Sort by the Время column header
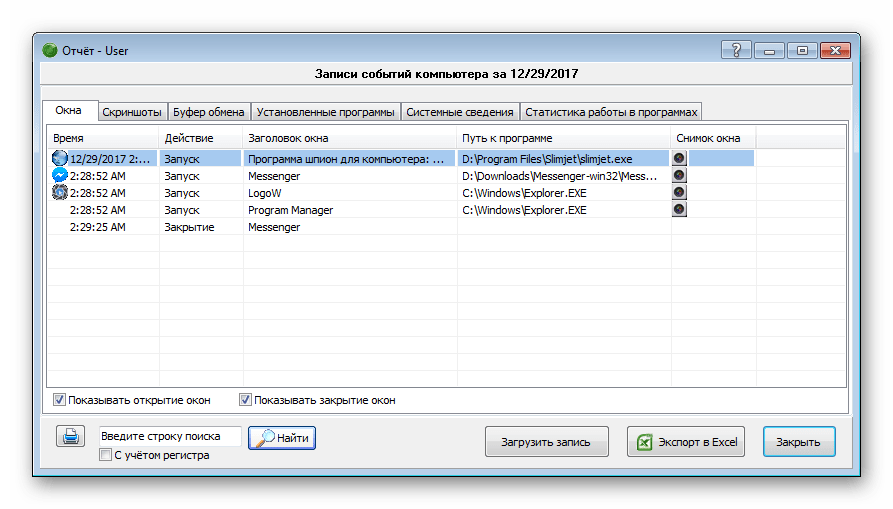This screenshot has width=893, height=509. click(x=100, y=138)
